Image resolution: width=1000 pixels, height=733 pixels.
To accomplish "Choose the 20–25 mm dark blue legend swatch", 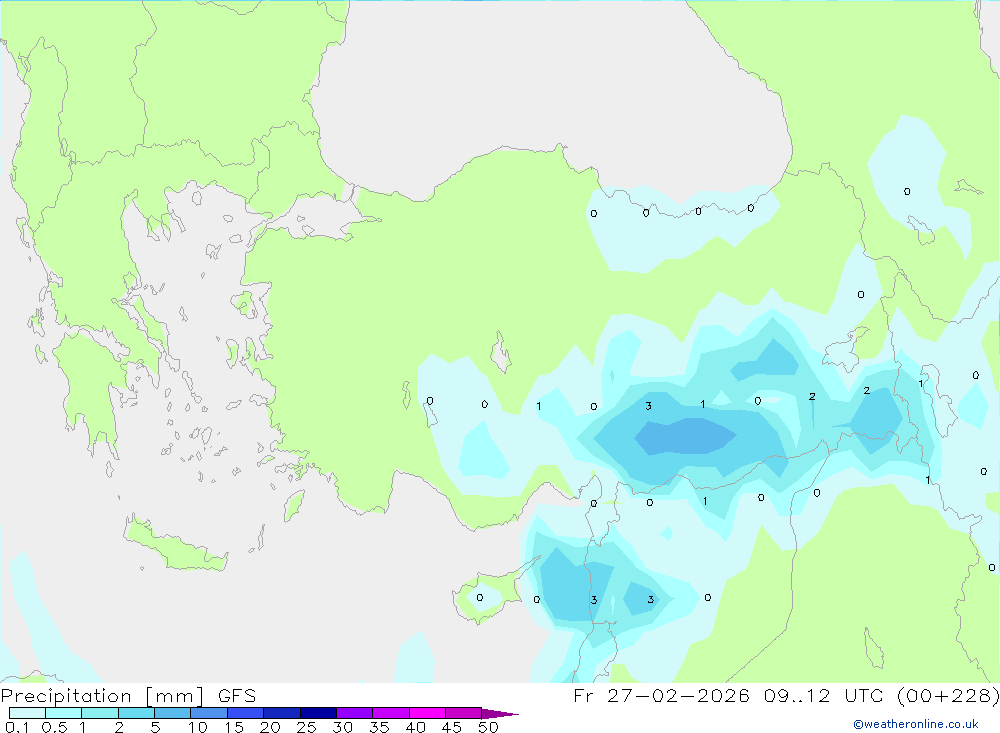I will tap(282, 713).
